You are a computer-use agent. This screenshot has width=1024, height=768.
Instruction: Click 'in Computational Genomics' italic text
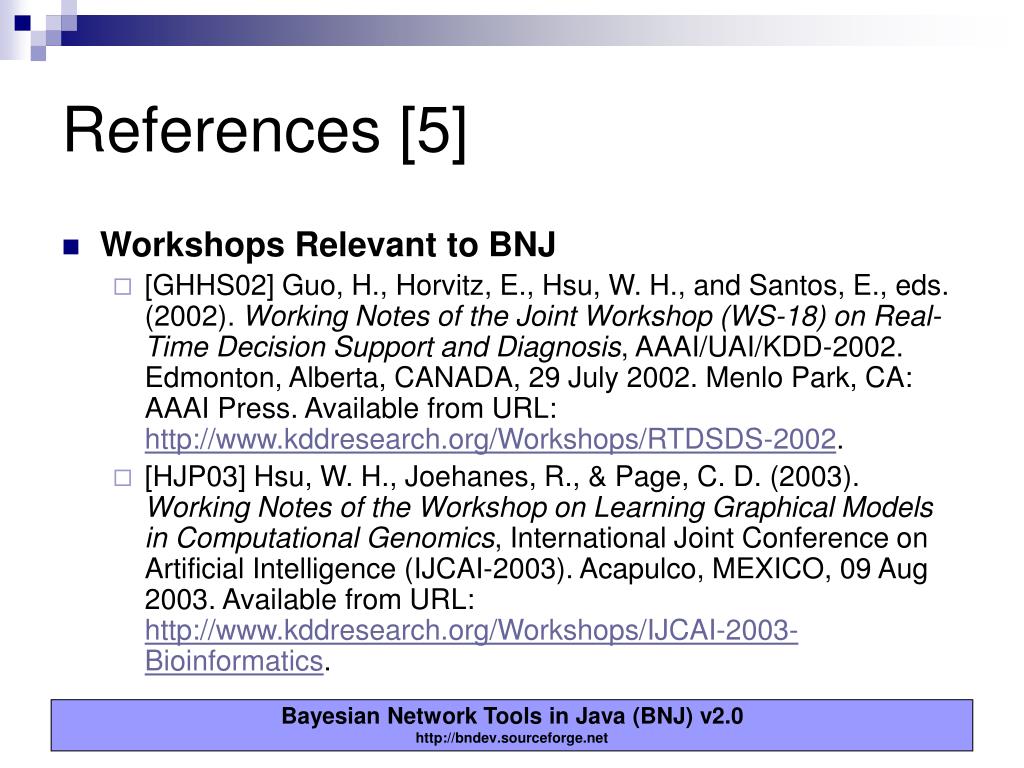tap(320, 538)
